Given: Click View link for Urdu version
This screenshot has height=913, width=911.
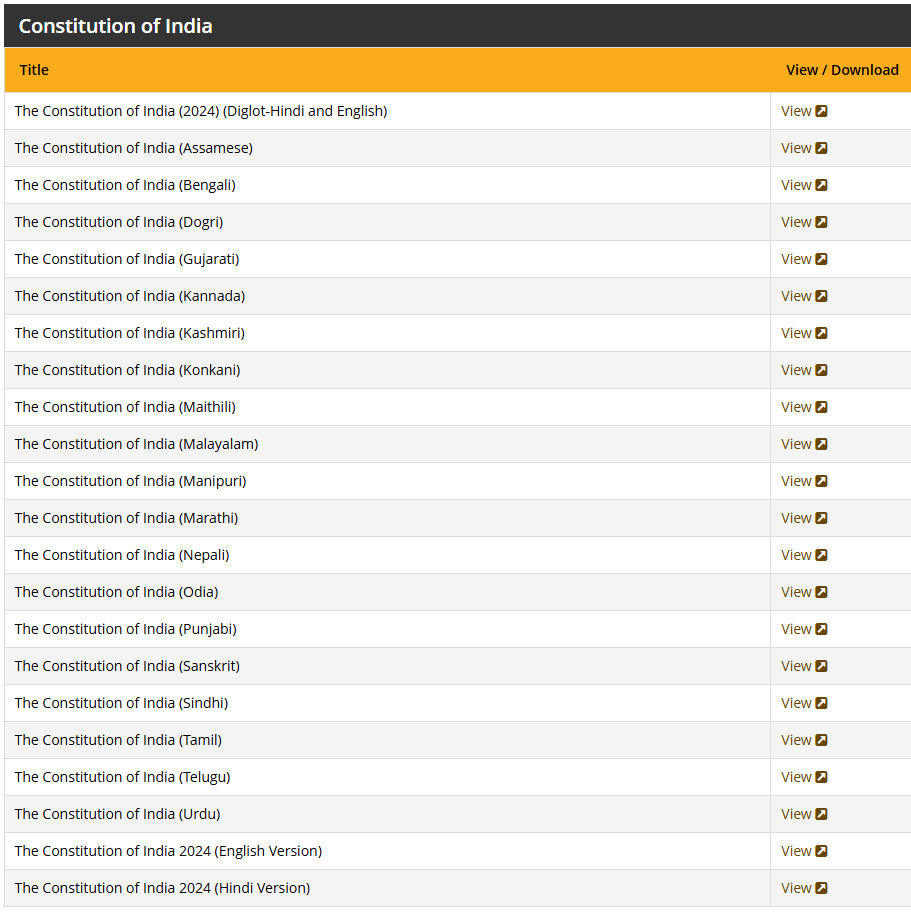Looking at the screenshot, I should point(796,814).
